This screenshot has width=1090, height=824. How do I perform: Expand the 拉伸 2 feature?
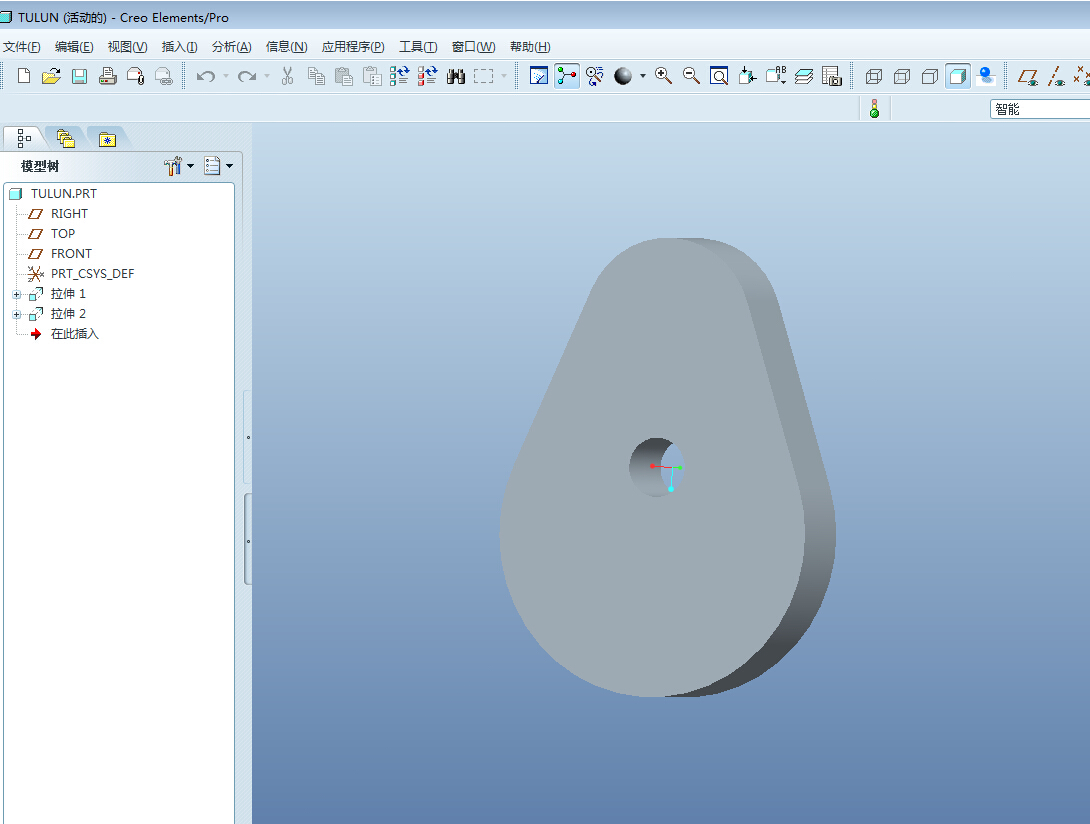click(x=17, y=314)
